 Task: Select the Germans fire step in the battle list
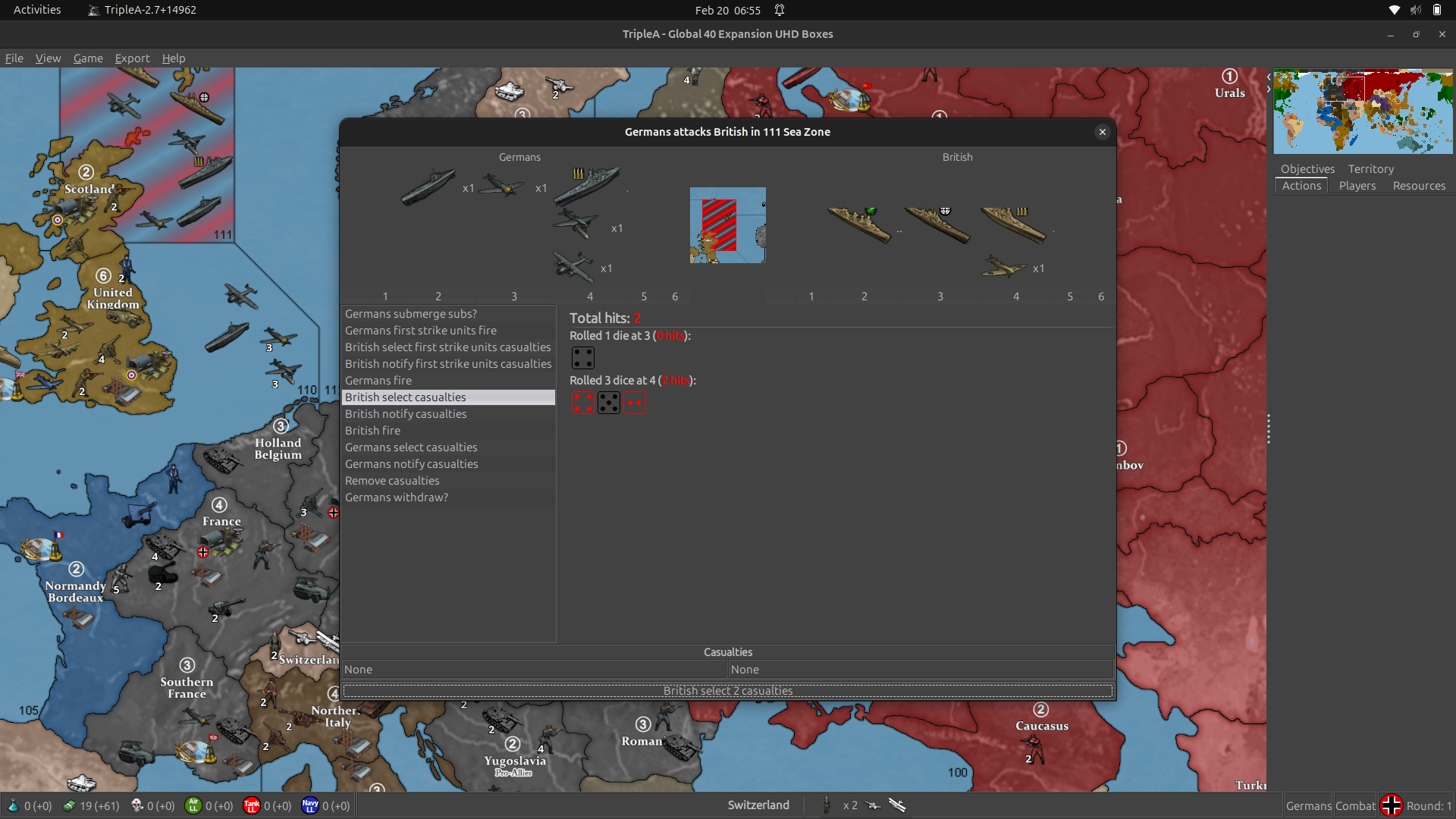(378, 380)
